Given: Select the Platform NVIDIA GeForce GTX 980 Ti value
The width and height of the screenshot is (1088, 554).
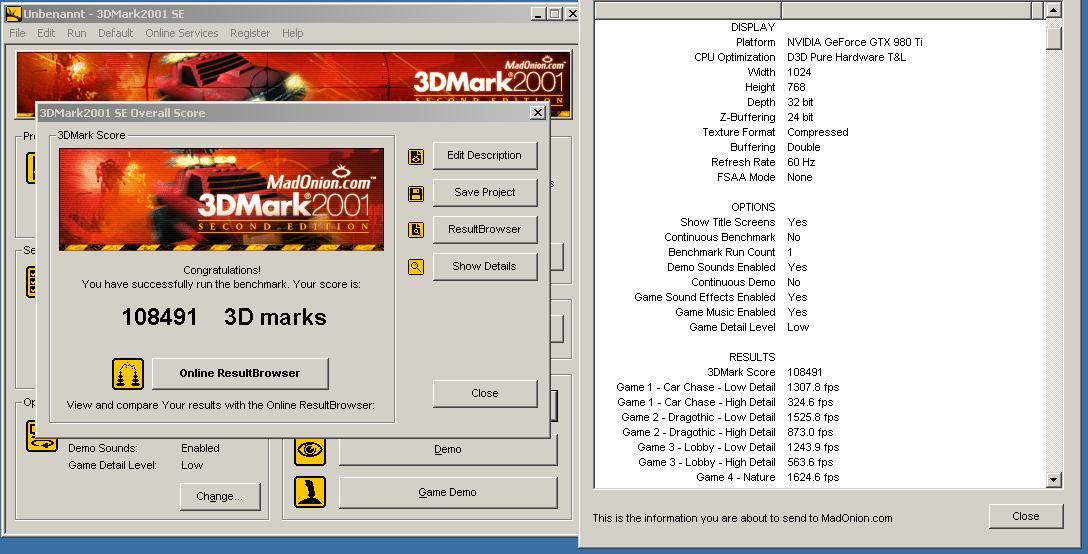Looking at the screenshot, I should (x=855, y=42).
